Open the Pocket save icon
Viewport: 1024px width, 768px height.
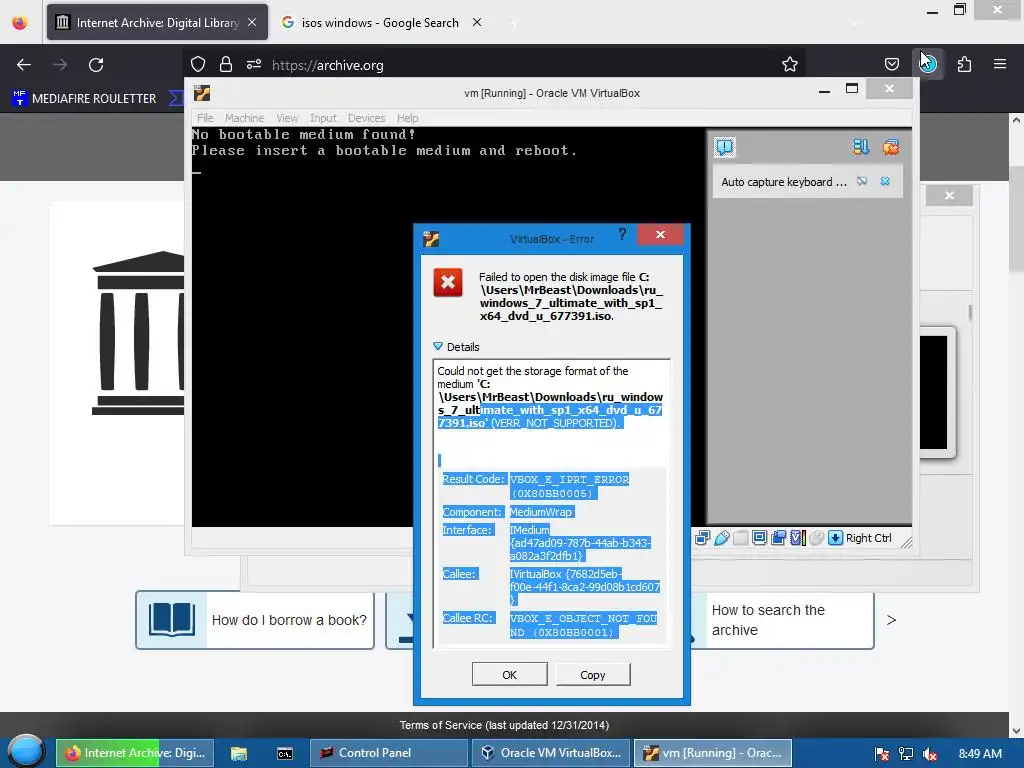[892, 65]
